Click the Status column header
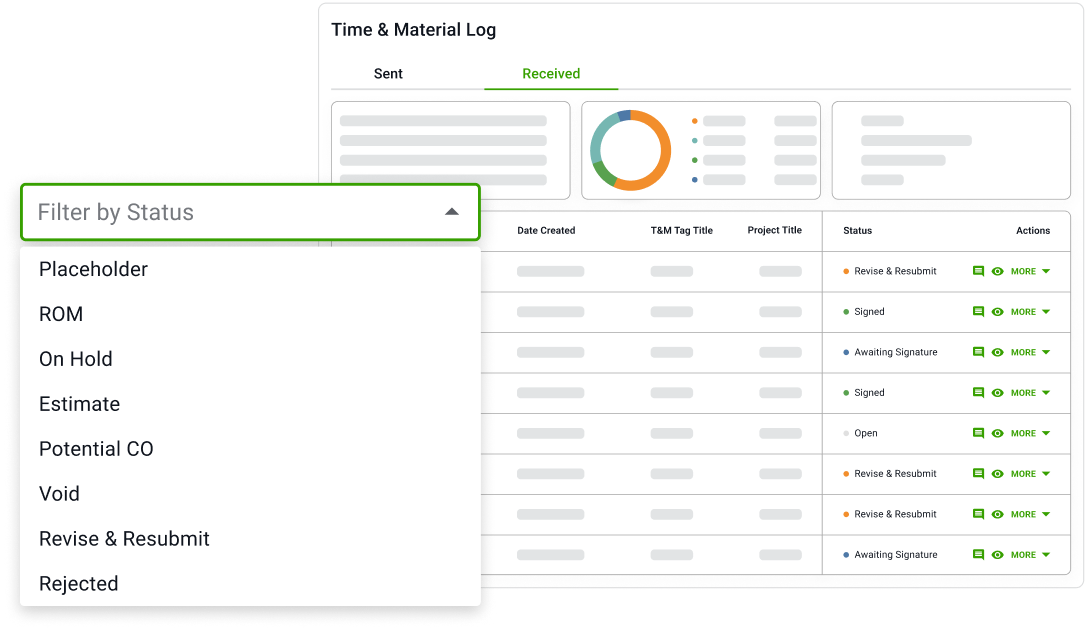1086x628 pixels. (857, 231)
